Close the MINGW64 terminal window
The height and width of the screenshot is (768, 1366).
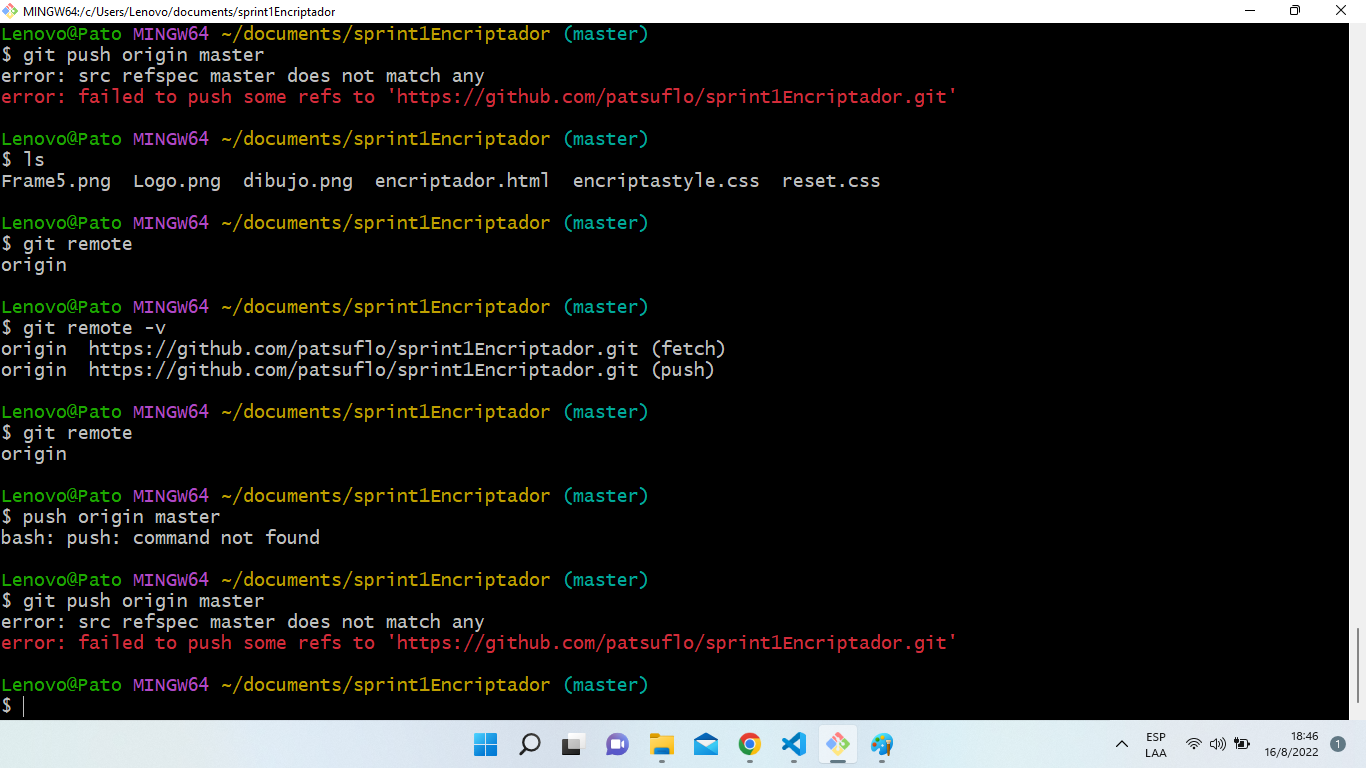[1341, 11]
